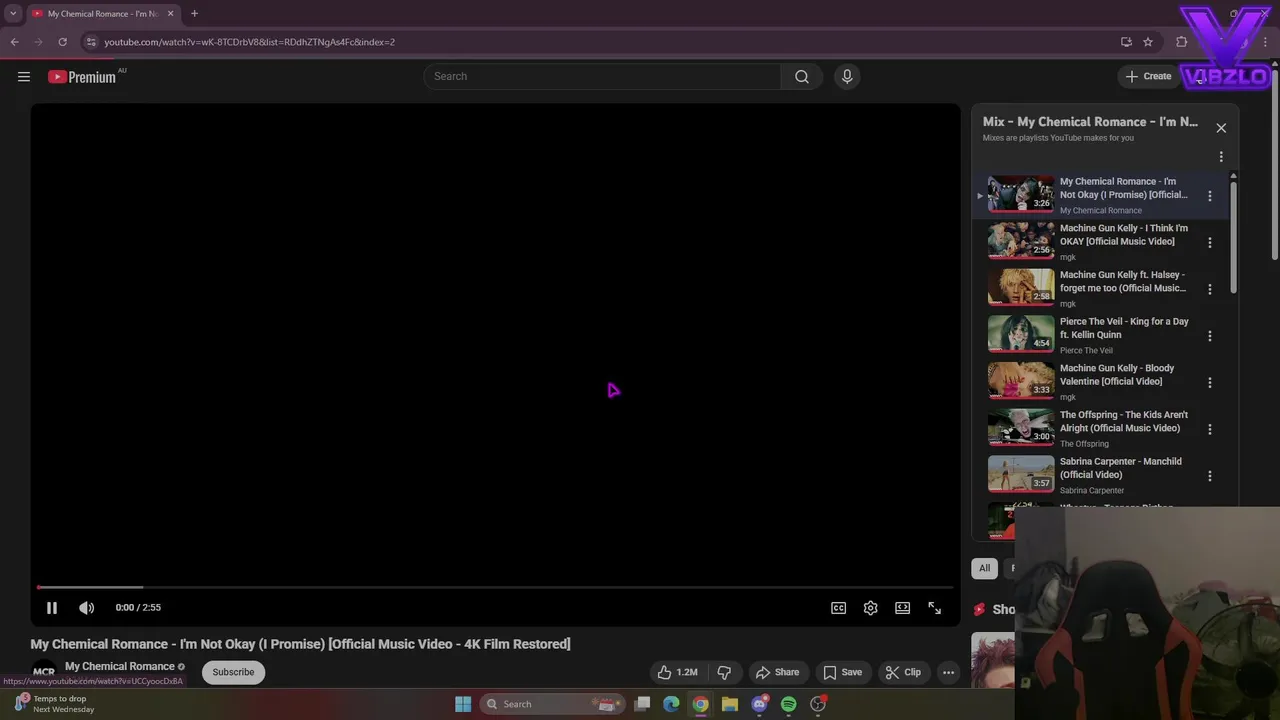Viewport: 1280px width, 720px height.
Task: Open Discord from taskbar
Action: (x=759, y=704)
